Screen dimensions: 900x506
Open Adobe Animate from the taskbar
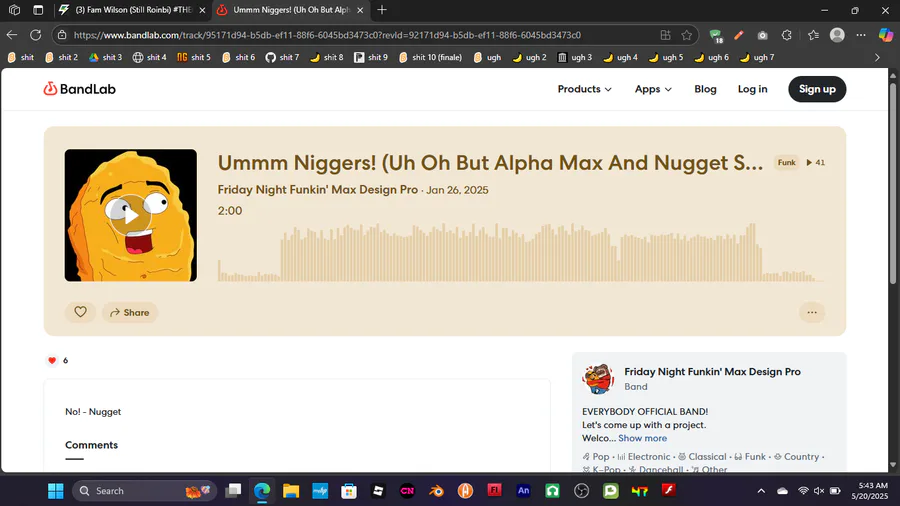coord(523,491)
